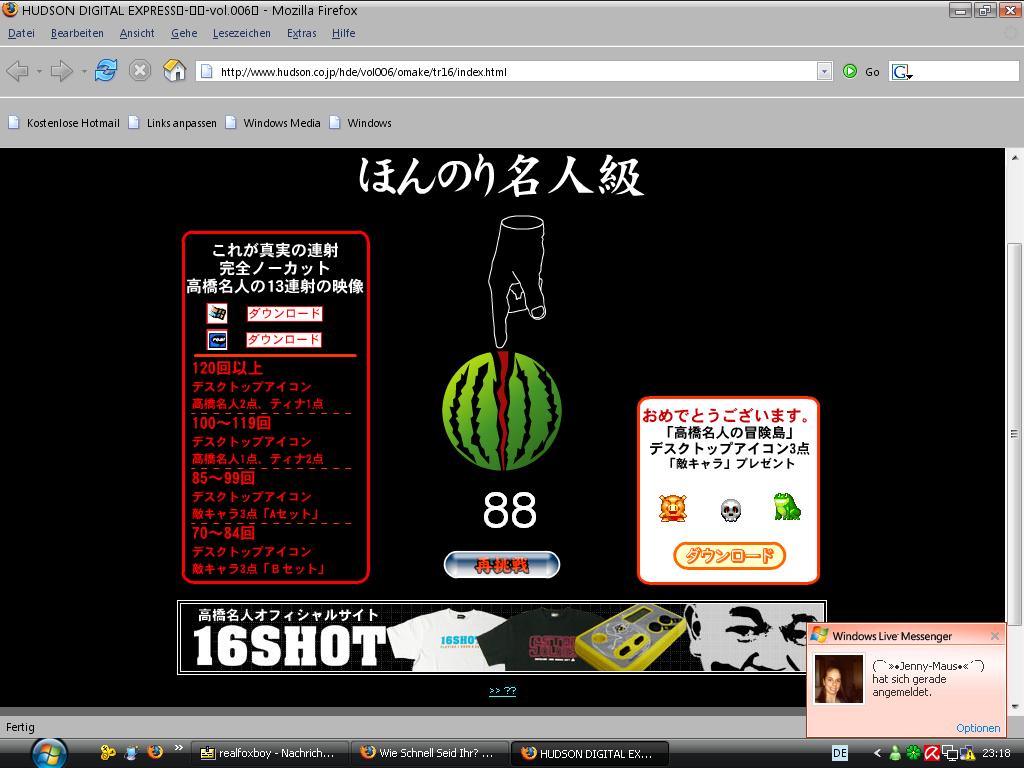Click the skull enemy character icon

pos(730,510)
